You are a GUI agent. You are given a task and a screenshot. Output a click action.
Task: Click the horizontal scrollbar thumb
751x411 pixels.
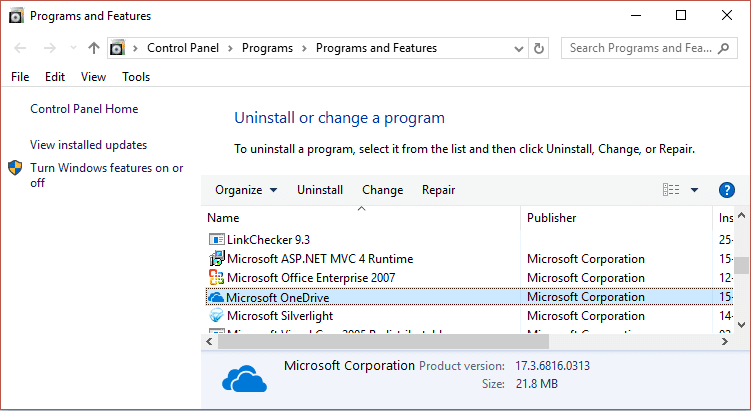coord(383,342)
